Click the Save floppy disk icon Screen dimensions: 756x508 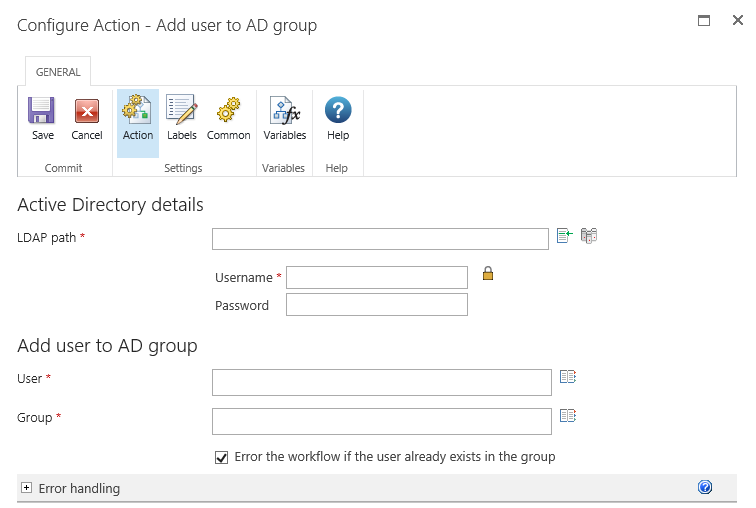(x=42, y=112)
